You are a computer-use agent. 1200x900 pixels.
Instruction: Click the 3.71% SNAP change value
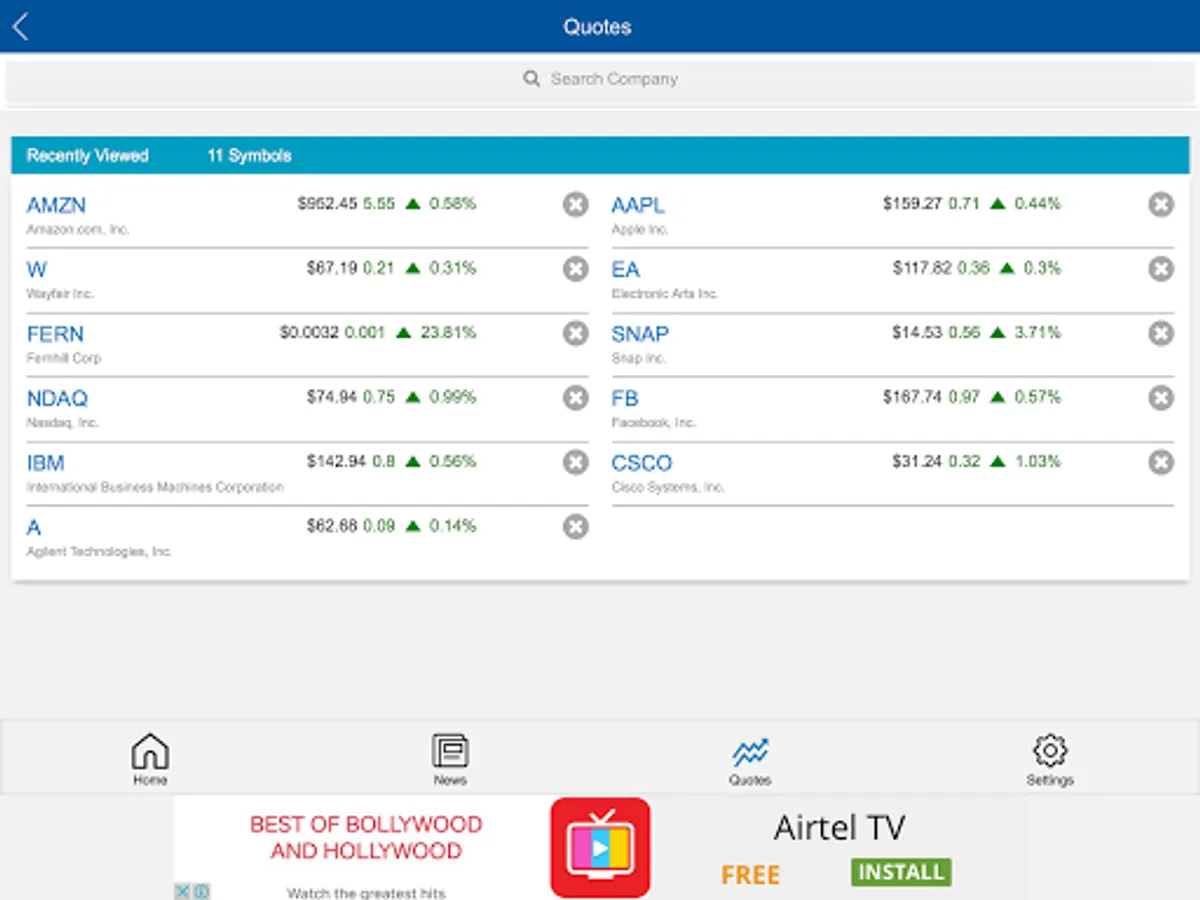pos(1038,333)
